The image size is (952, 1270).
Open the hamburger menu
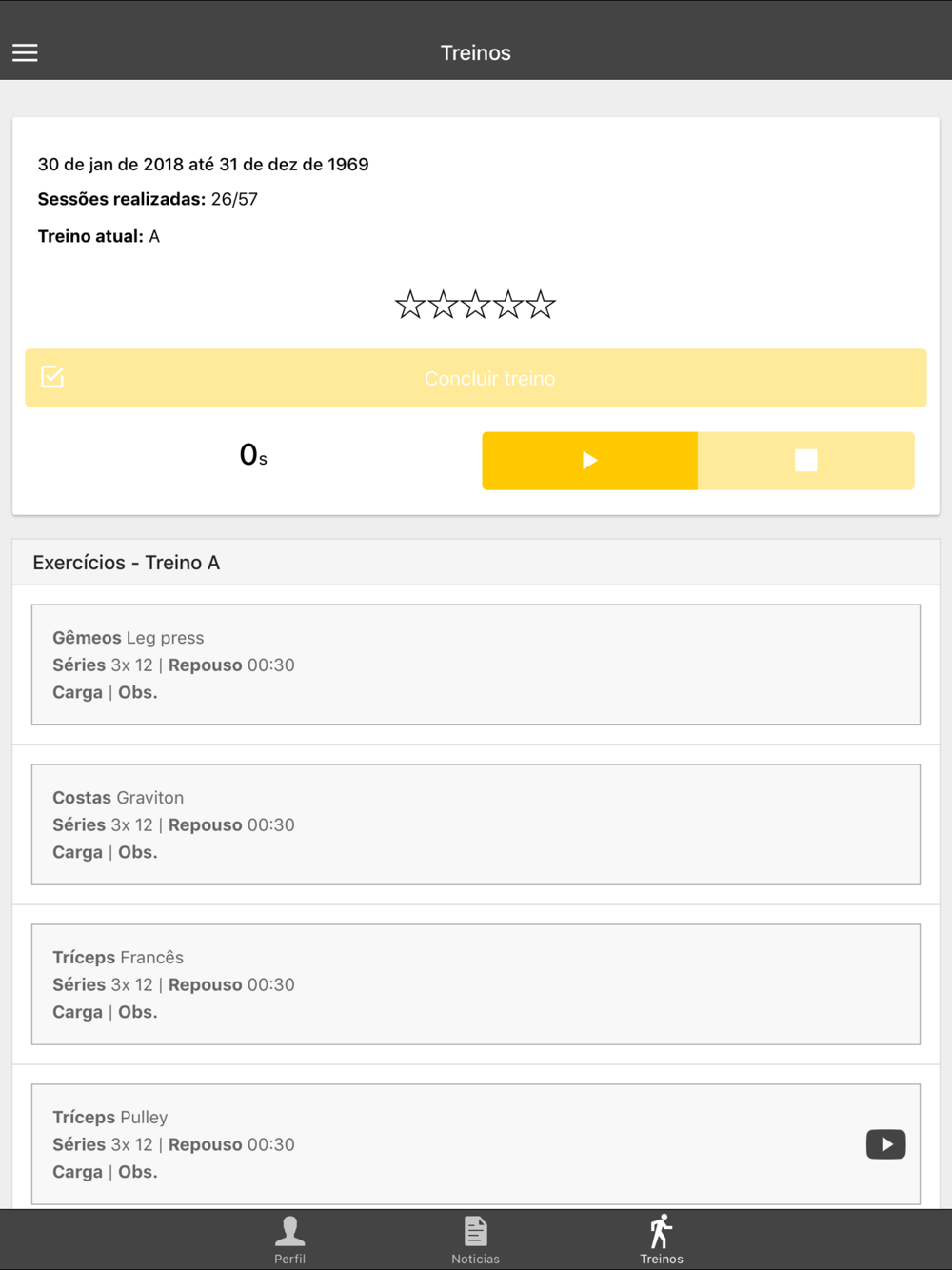(25, 52)
